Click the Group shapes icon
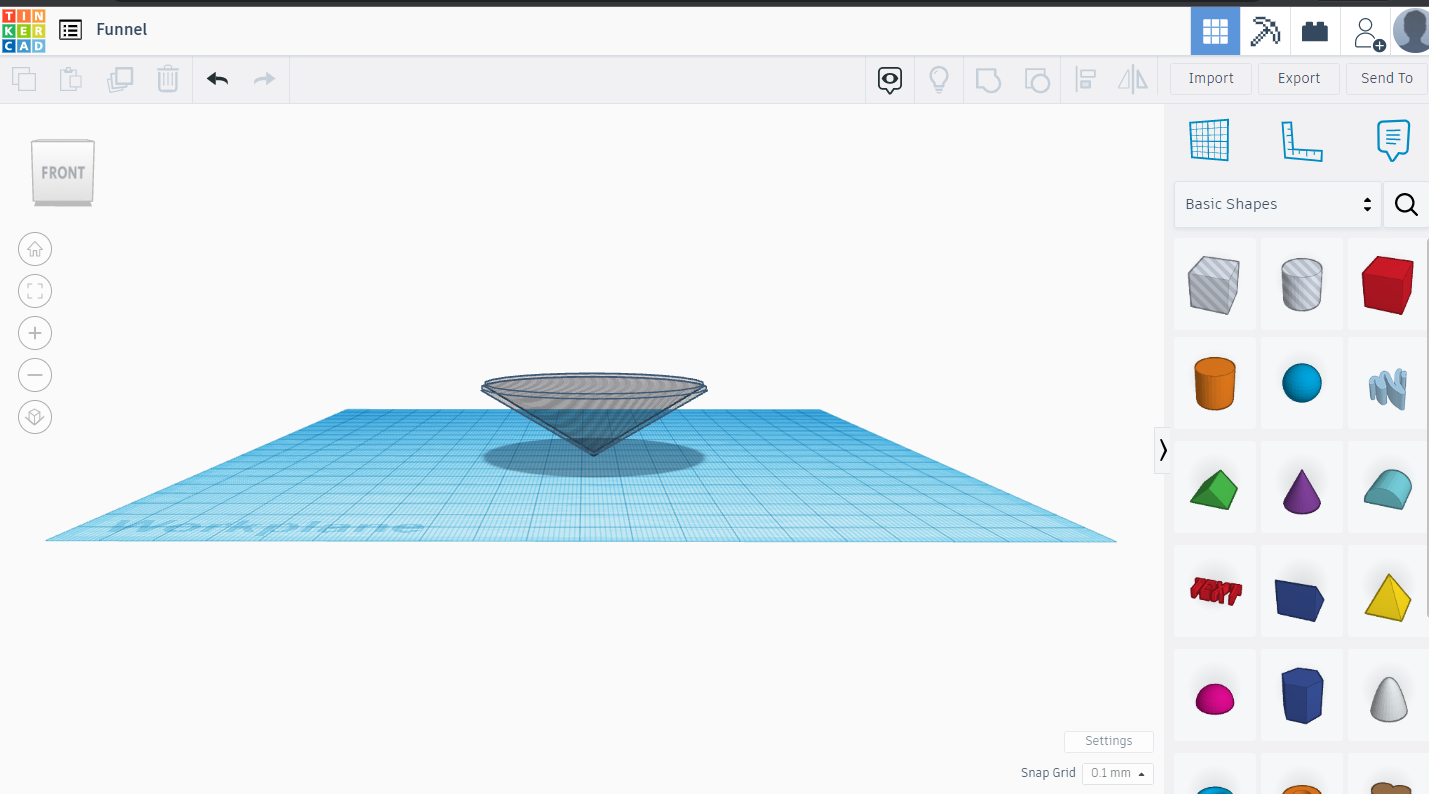Screen dimensions: 1429x794 [988, 79]
